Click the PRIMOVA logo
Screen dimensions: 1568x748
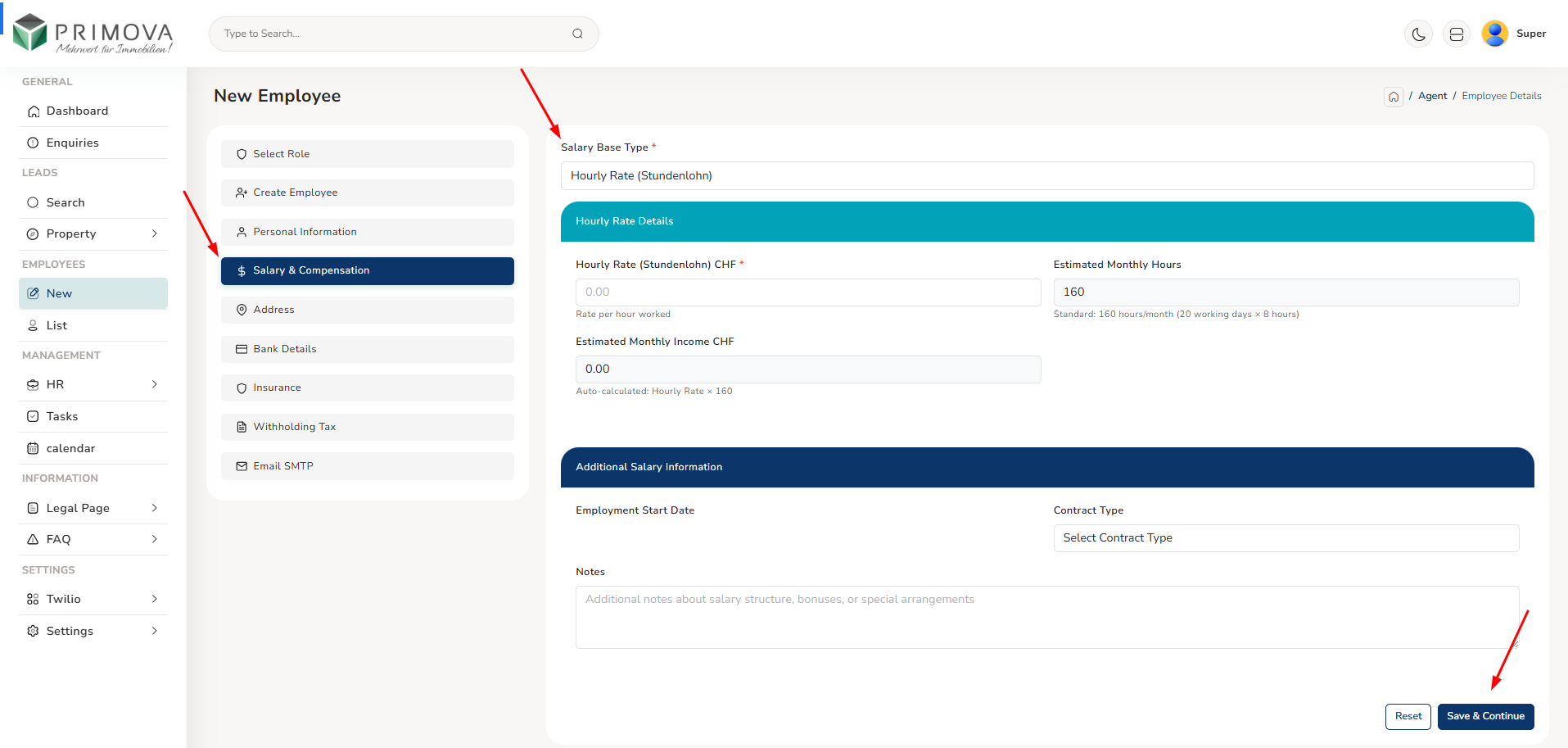pyautogui.click(x=93, y=34)
